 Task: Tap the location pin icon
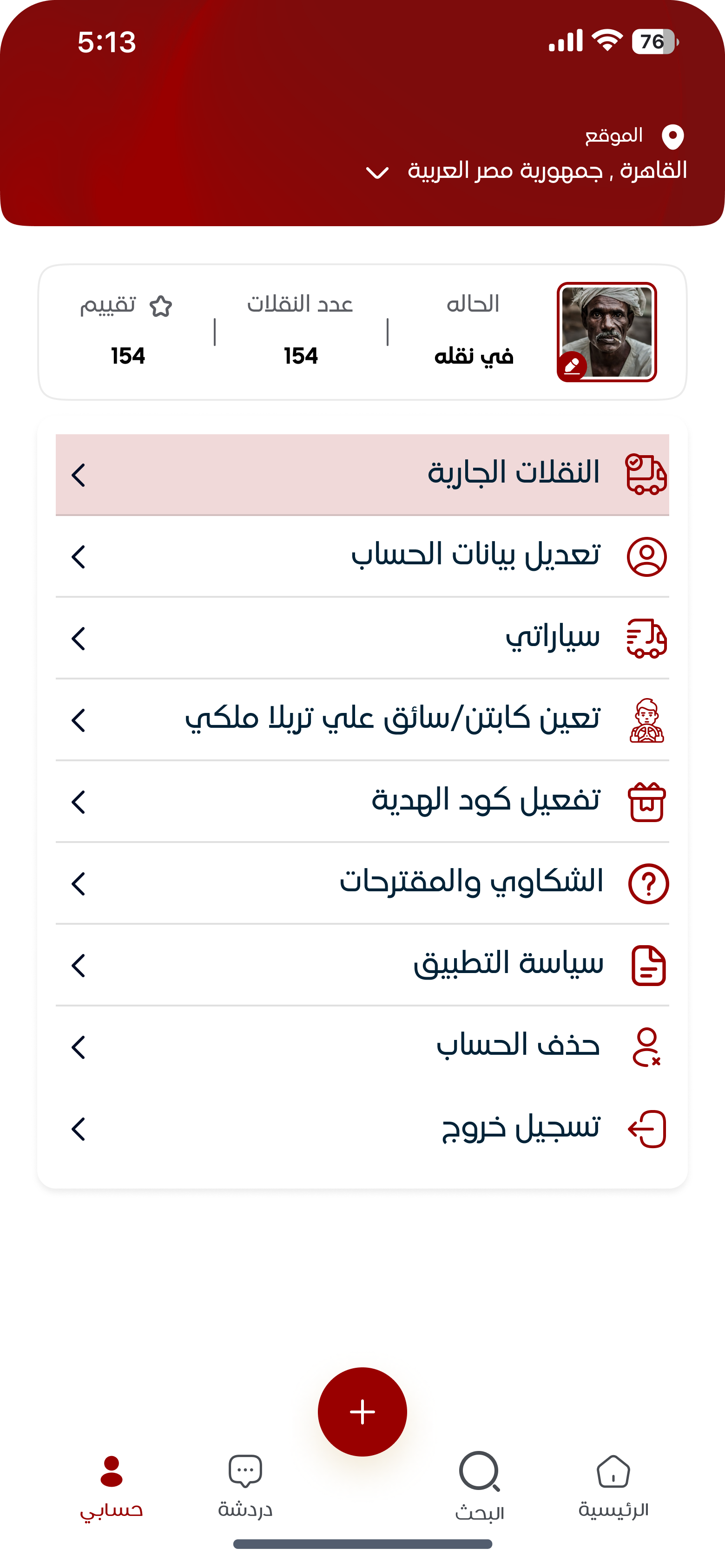point(672,137)
